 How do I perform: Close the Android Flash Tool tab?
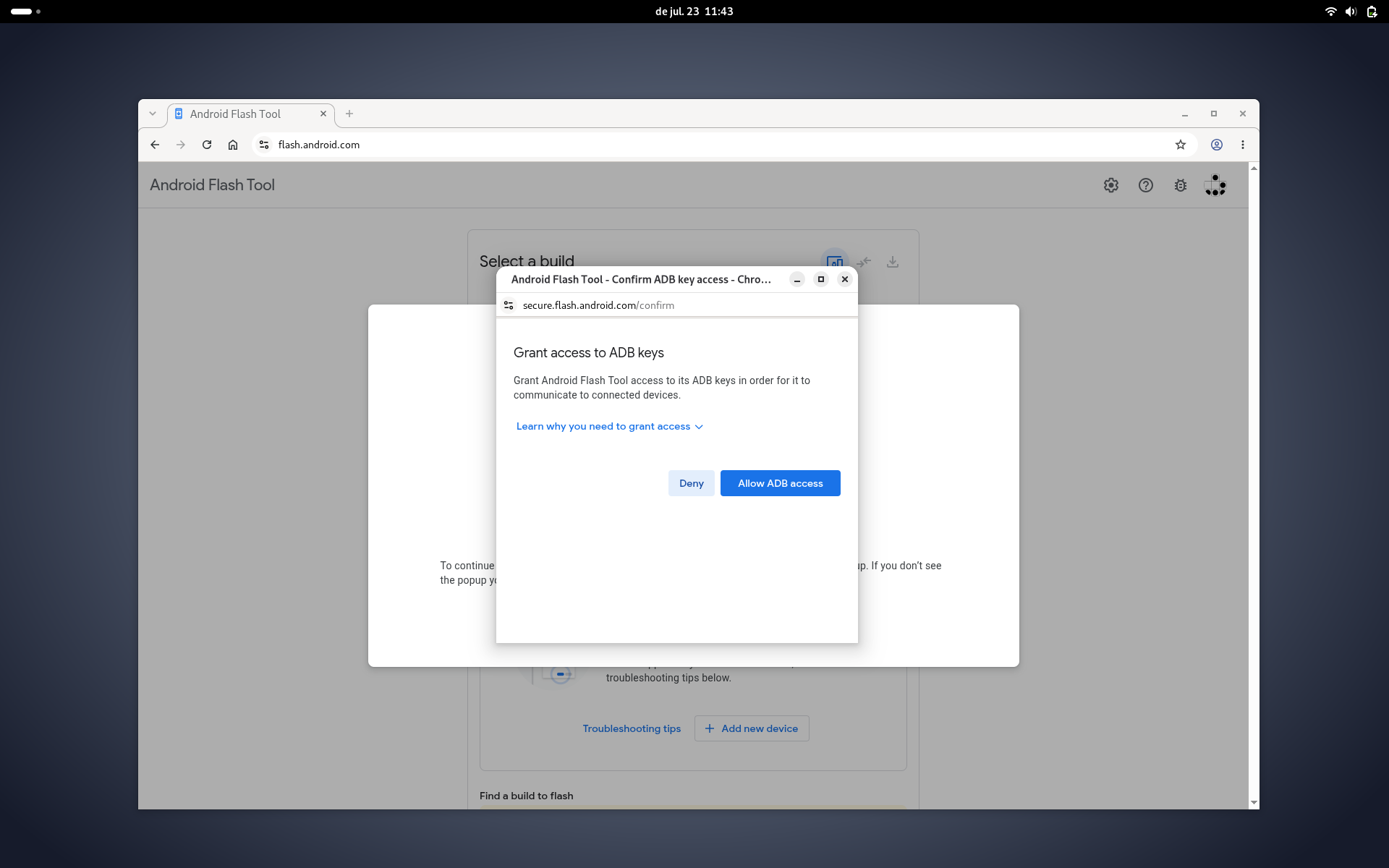coord(323,114)
